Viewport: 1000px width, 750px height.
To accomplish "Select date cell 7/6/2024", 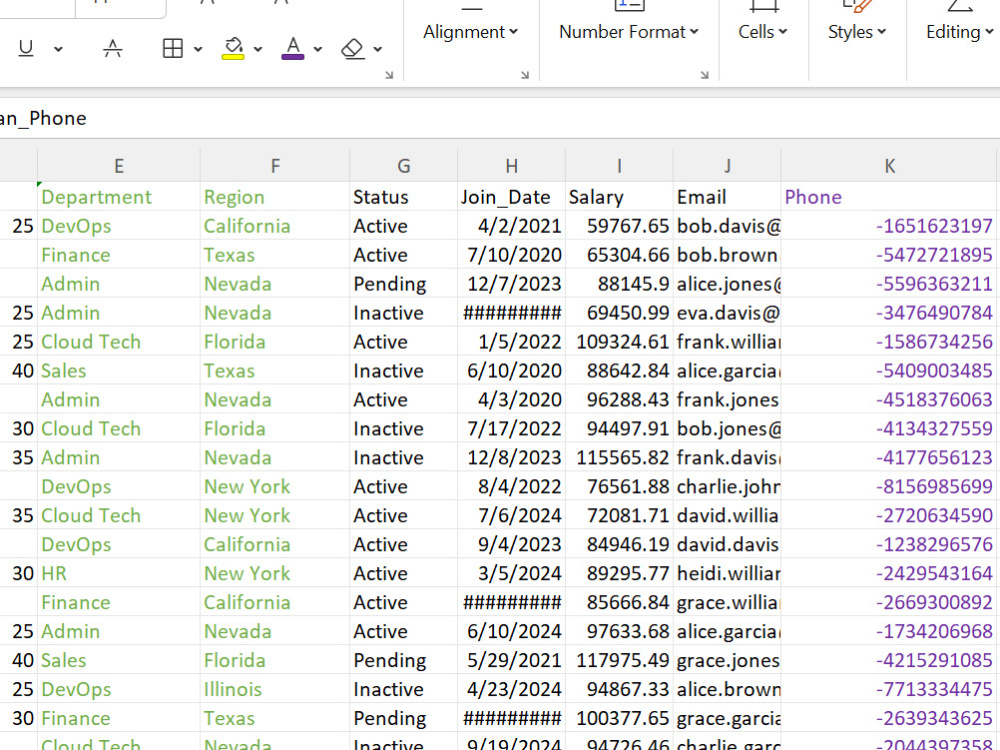I will pos(511,516).
